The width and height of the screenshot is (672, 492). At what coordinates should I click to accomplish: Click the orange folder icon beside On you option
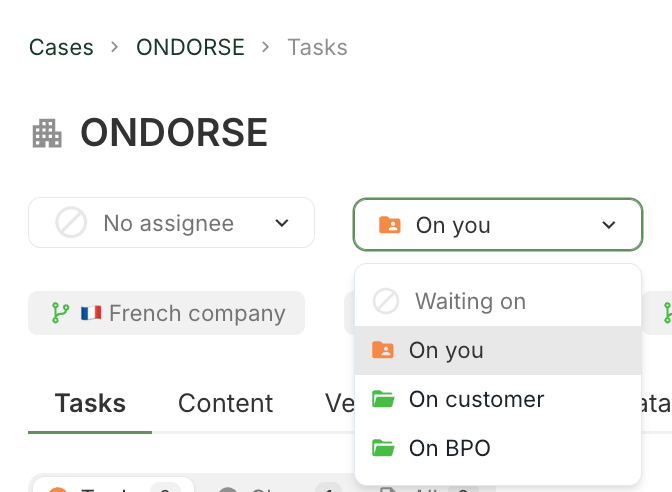pyautogui.click(x=383, y=350)
